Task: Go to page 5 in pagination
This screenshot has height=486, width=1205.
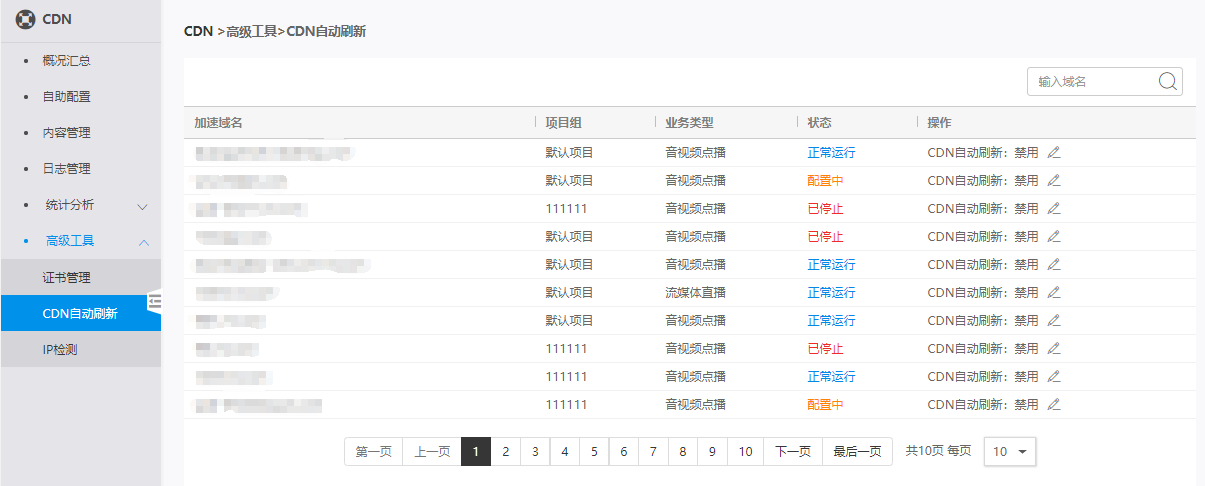Action: [x=594, y=452]
